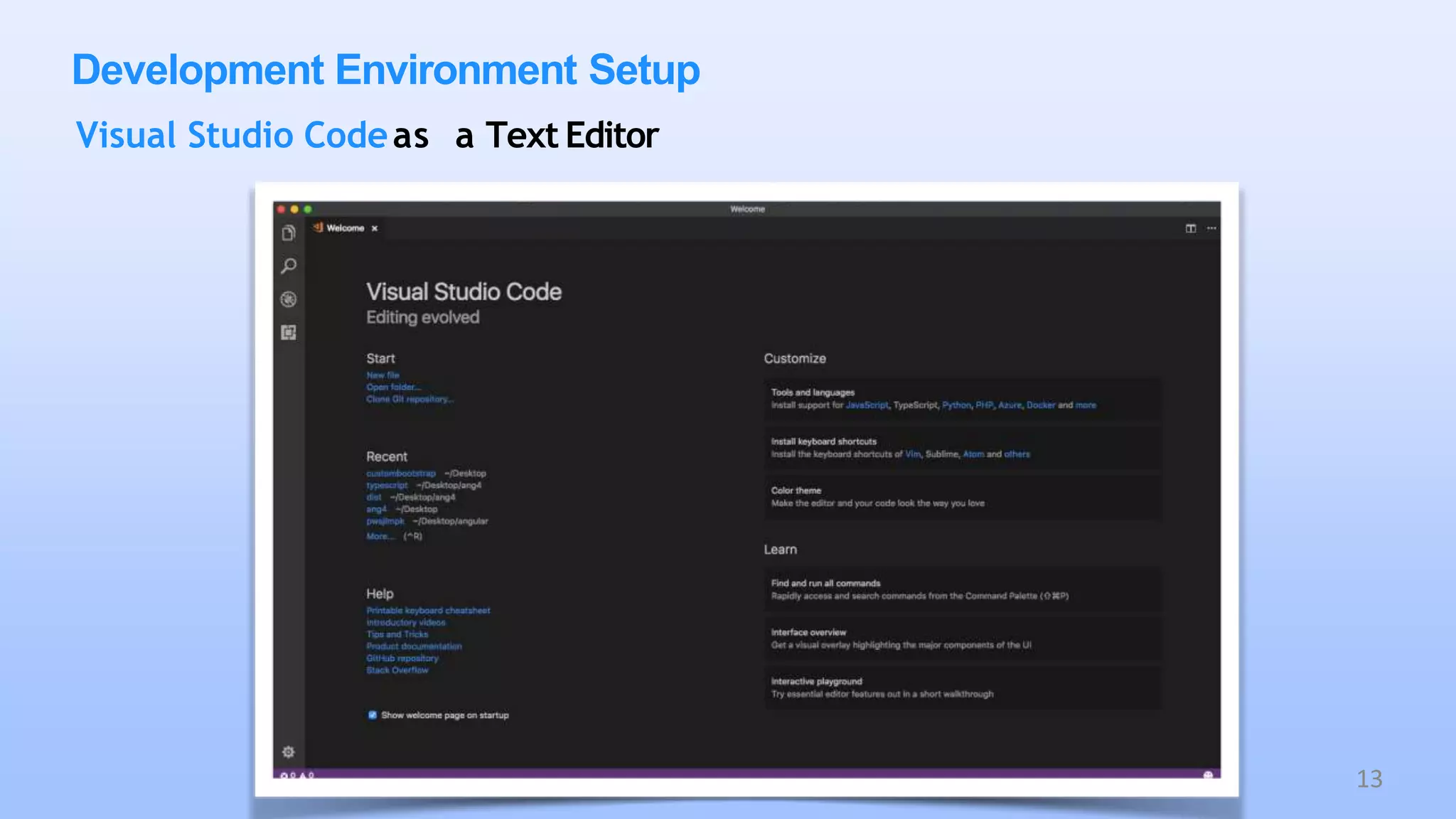Click the Sublime text in shortcuts row
This screenshot has height=819, width=1456.
pyautogui.click(x=941, y=454)
